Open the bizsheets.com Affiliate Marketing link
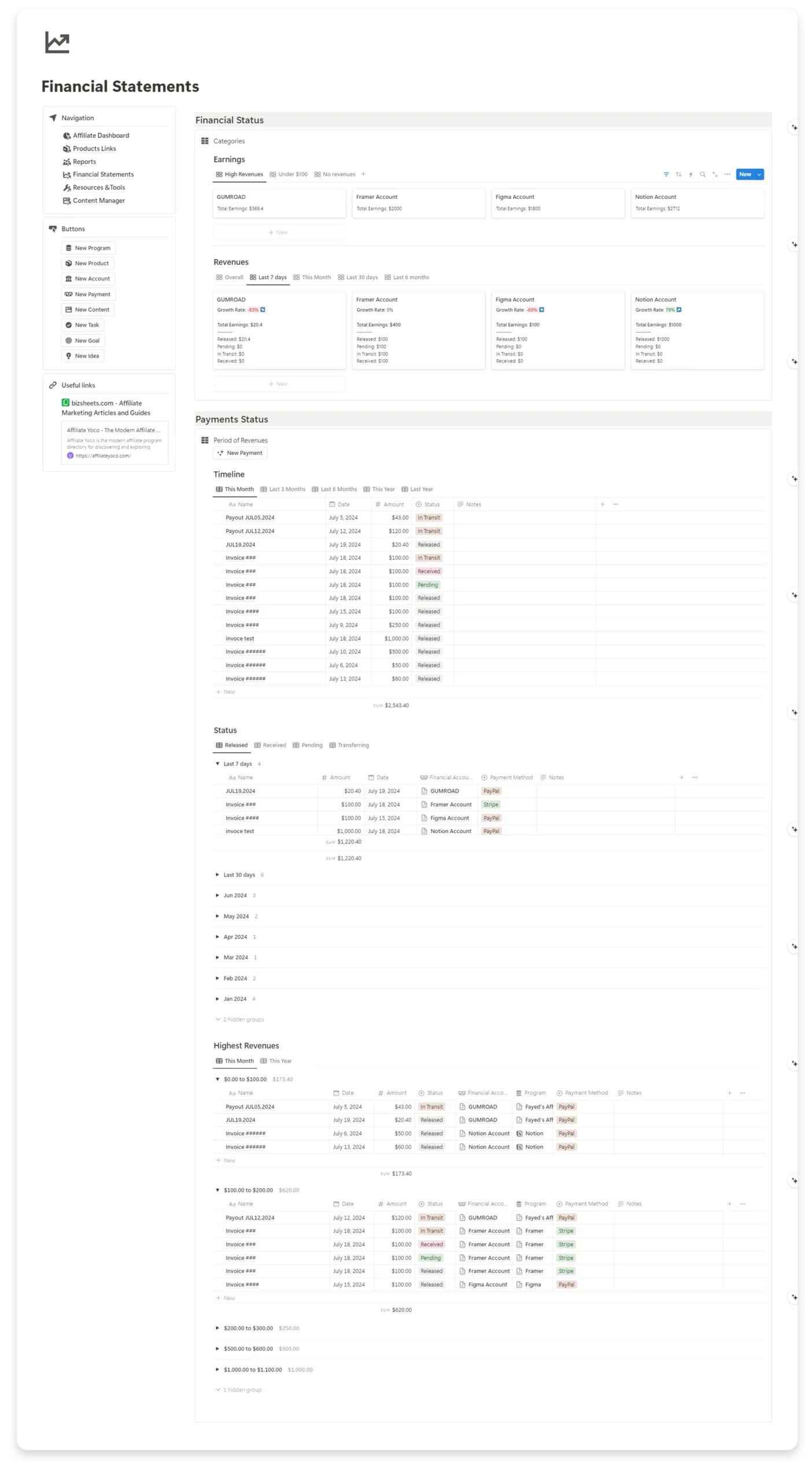The height and width of the screenshot is (1481, 812). click(106, 407)
